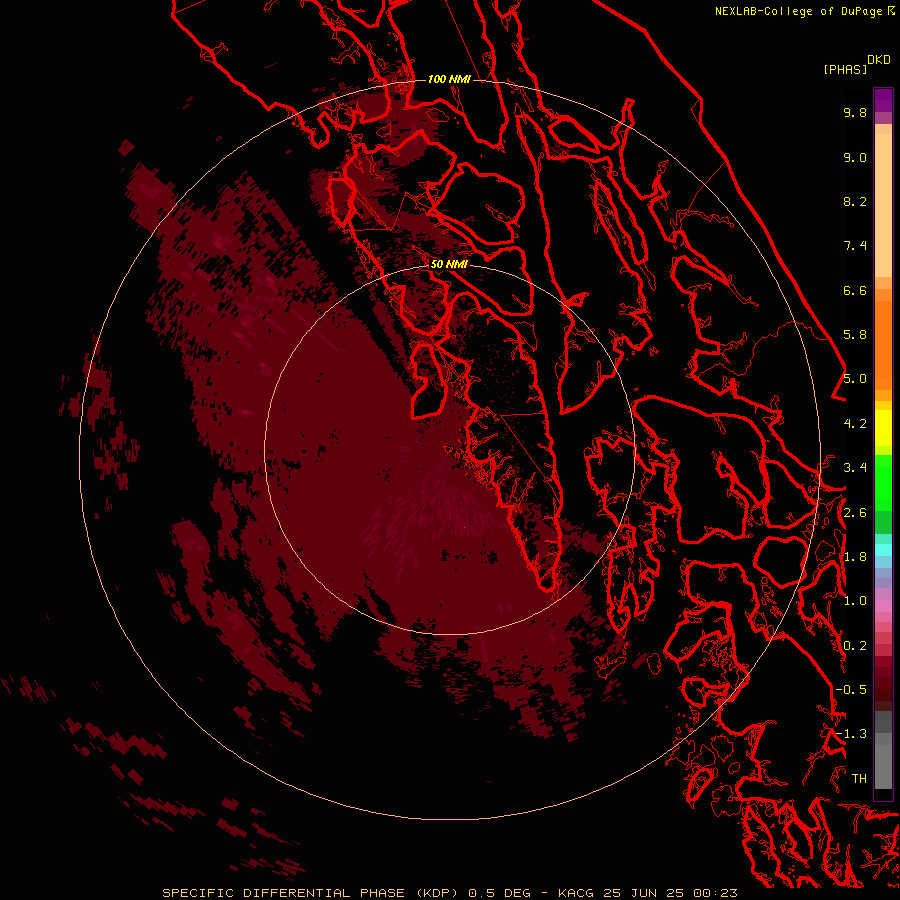This screenshot has height=900, width=900.
Task: Click the DKD product label
Action: [879, 60]
